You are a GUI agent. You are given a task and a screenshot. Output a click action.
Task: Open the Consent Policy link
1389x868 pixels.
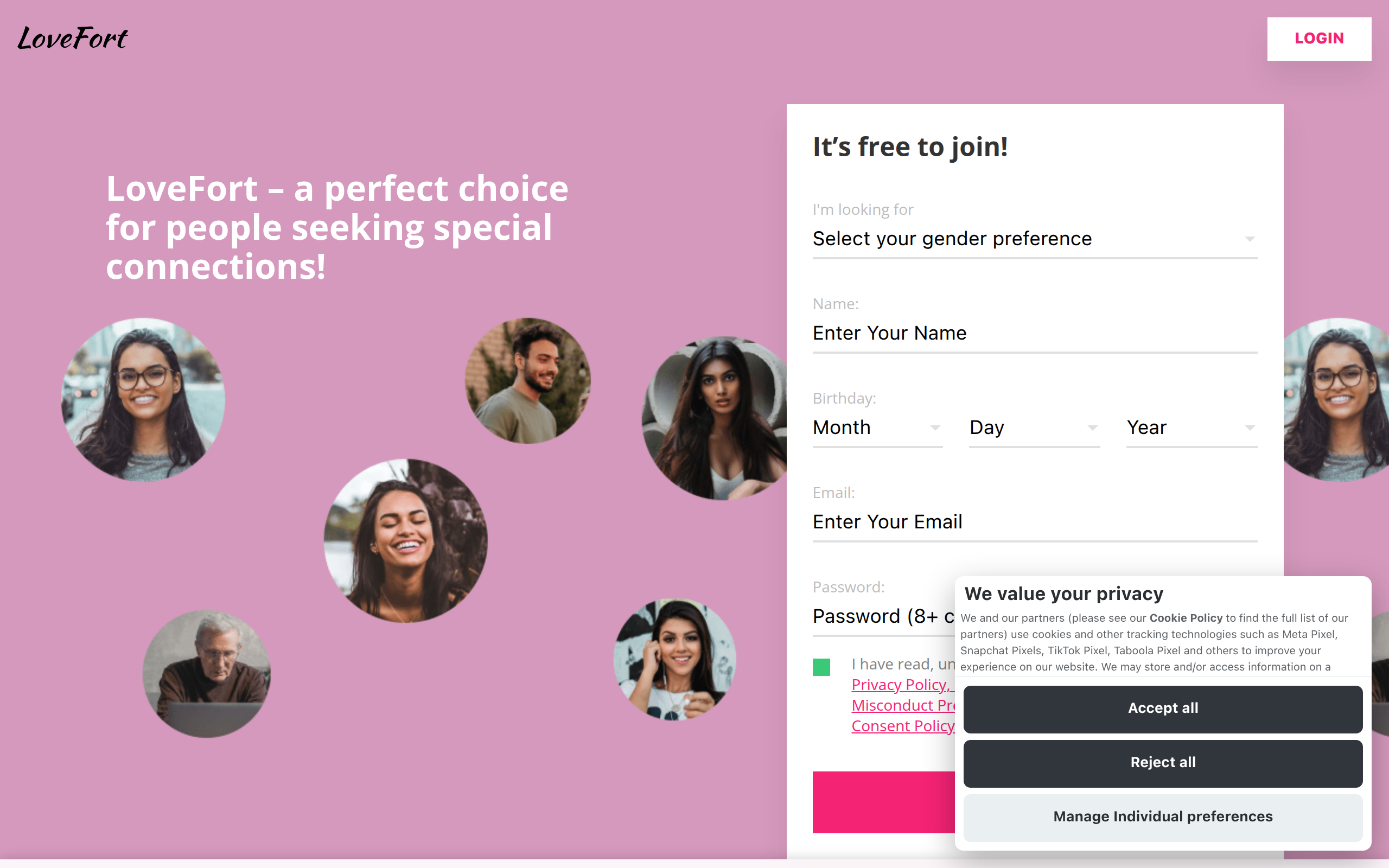pos(902,726)
